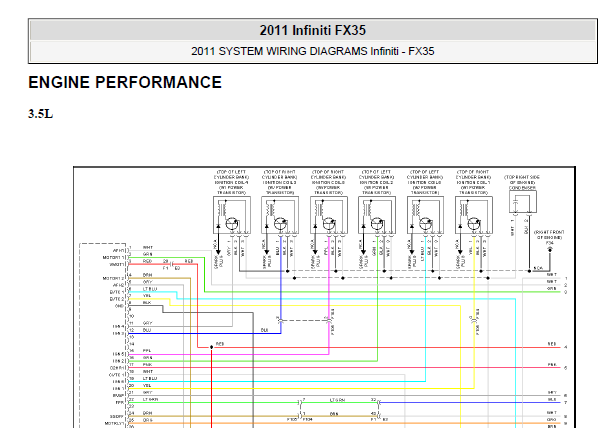Click the spark plug arrow under ignition coil 1

click(460, 245)
